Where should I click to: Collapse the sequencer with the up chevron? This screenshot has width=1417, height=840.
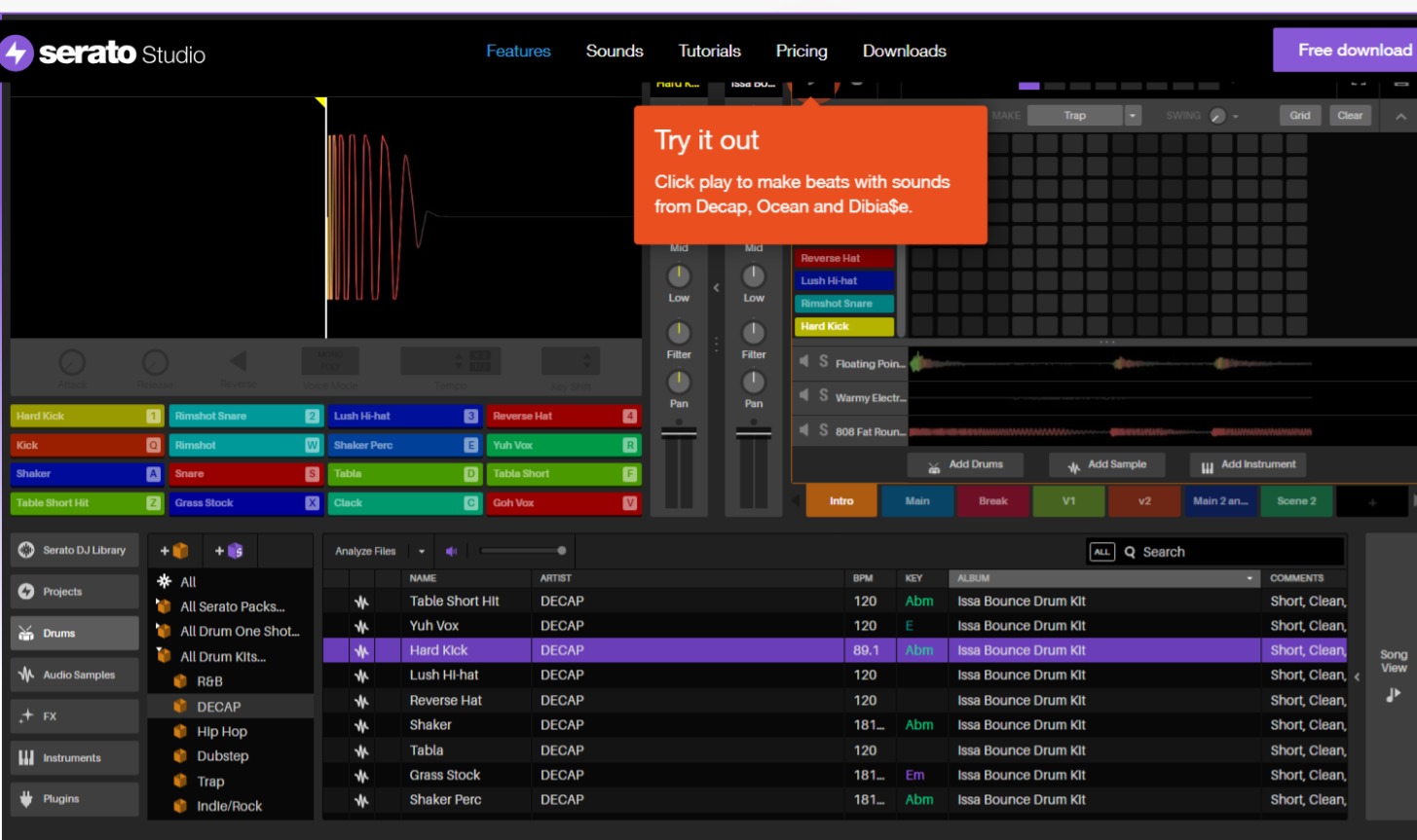tap(1400, 116)
